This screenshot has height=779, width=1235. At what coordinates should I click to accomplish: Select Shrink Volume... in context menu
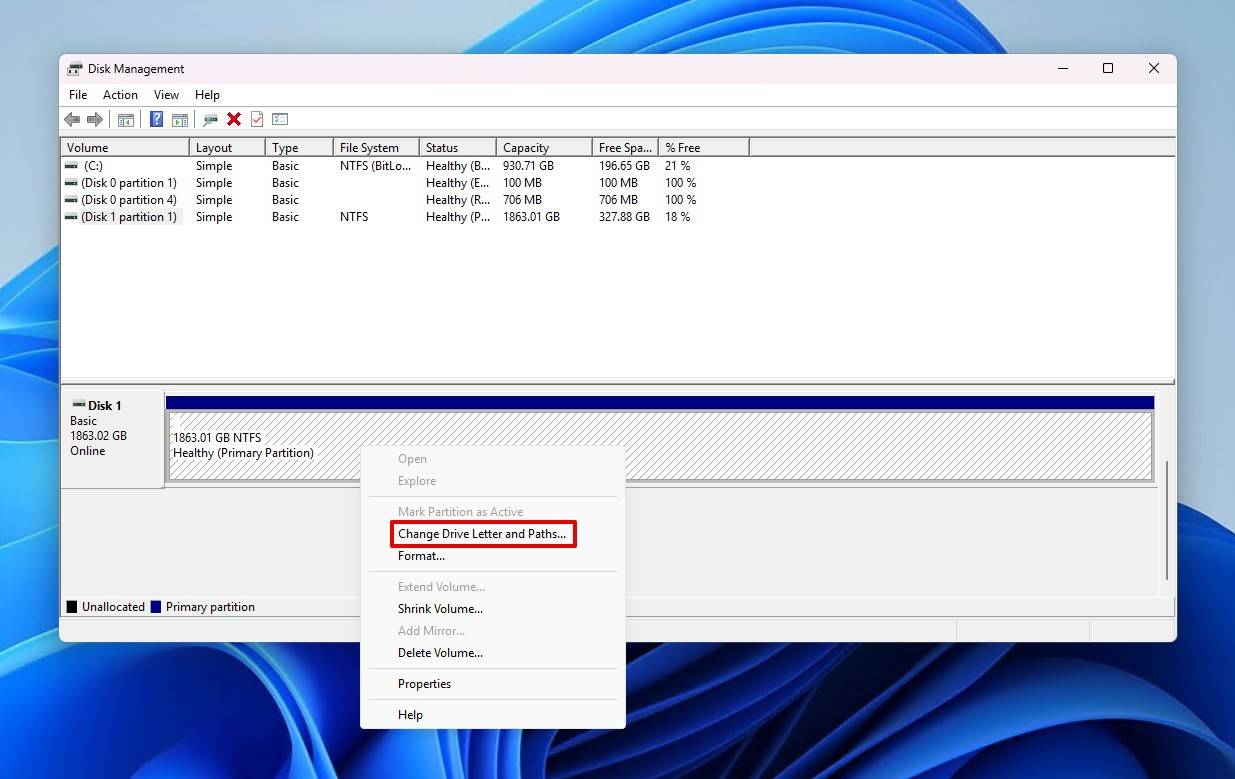pos(440,609)
